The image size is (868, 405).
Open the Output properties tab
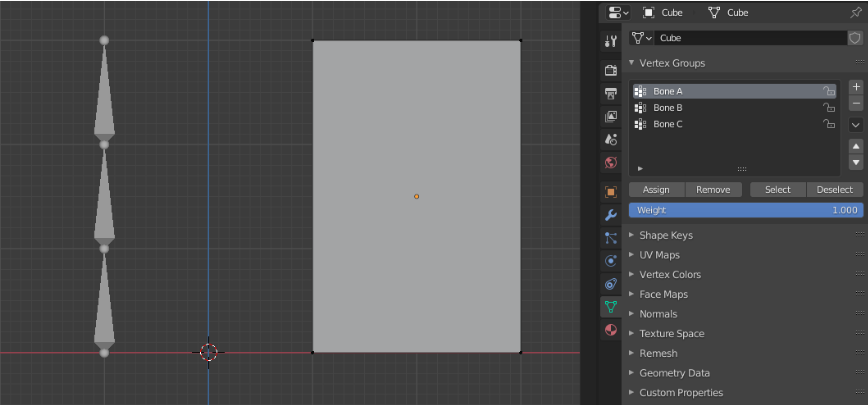coord(611,94)
